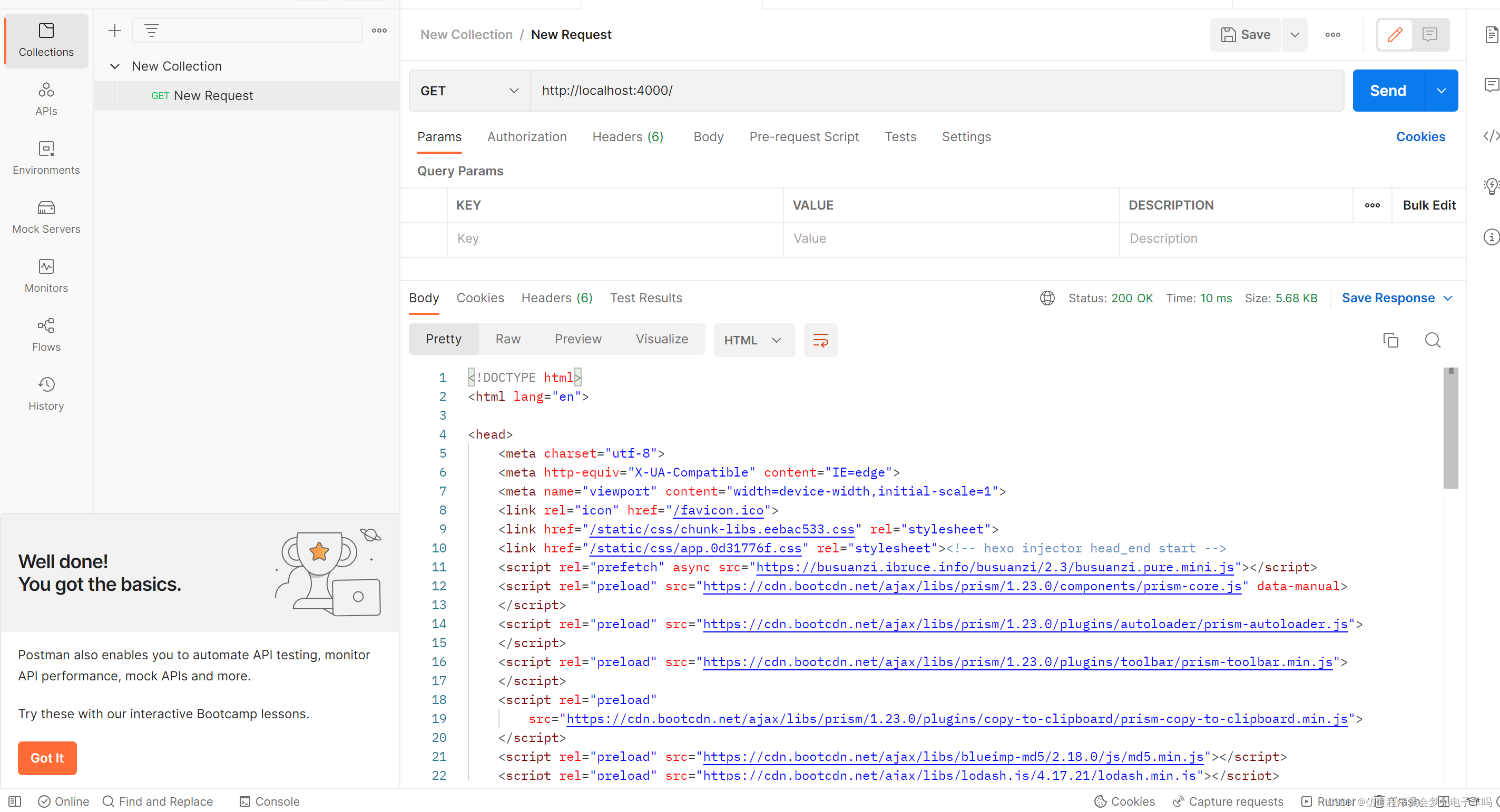1500x812 pixels.
Task: Open the response Cookies tab
Action: (480, 298)
